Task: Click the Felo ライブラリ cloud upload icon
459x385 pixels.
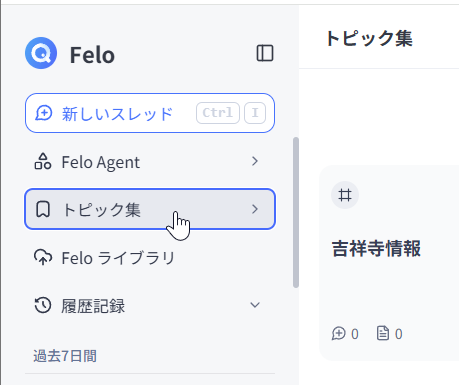Action: pos(43,257)
